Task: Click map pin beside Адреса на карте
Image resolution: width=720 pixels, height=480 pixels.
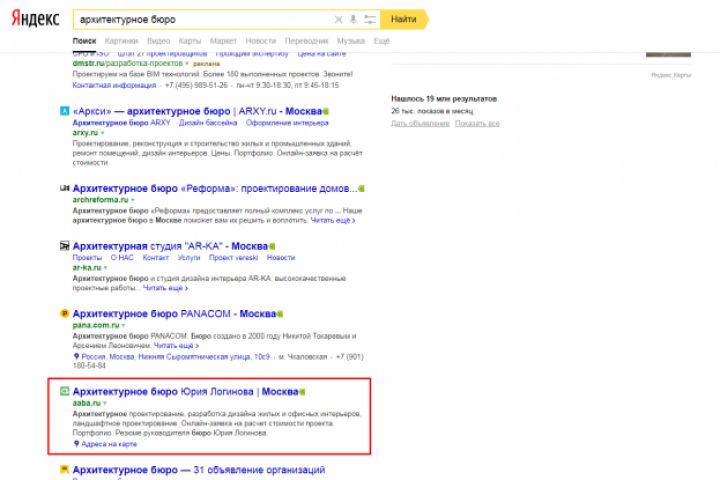Action: (x=76, y=444)
